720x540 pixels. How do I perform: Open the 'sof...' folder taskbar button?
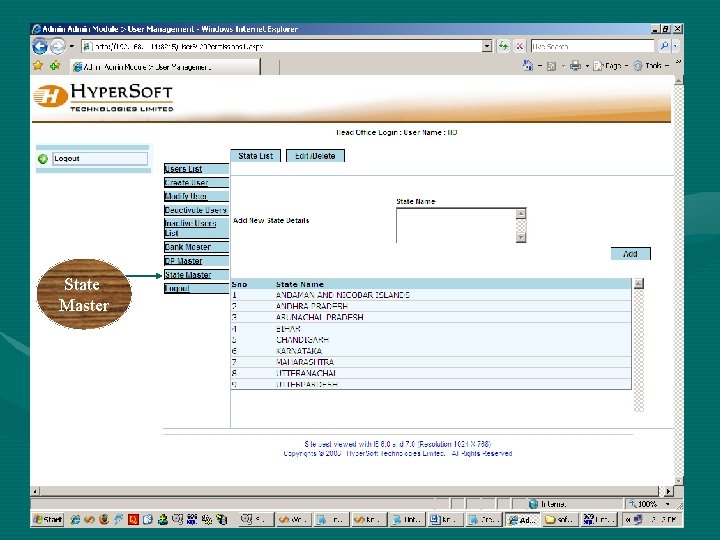pyautogui.click(x=559, y=519)
